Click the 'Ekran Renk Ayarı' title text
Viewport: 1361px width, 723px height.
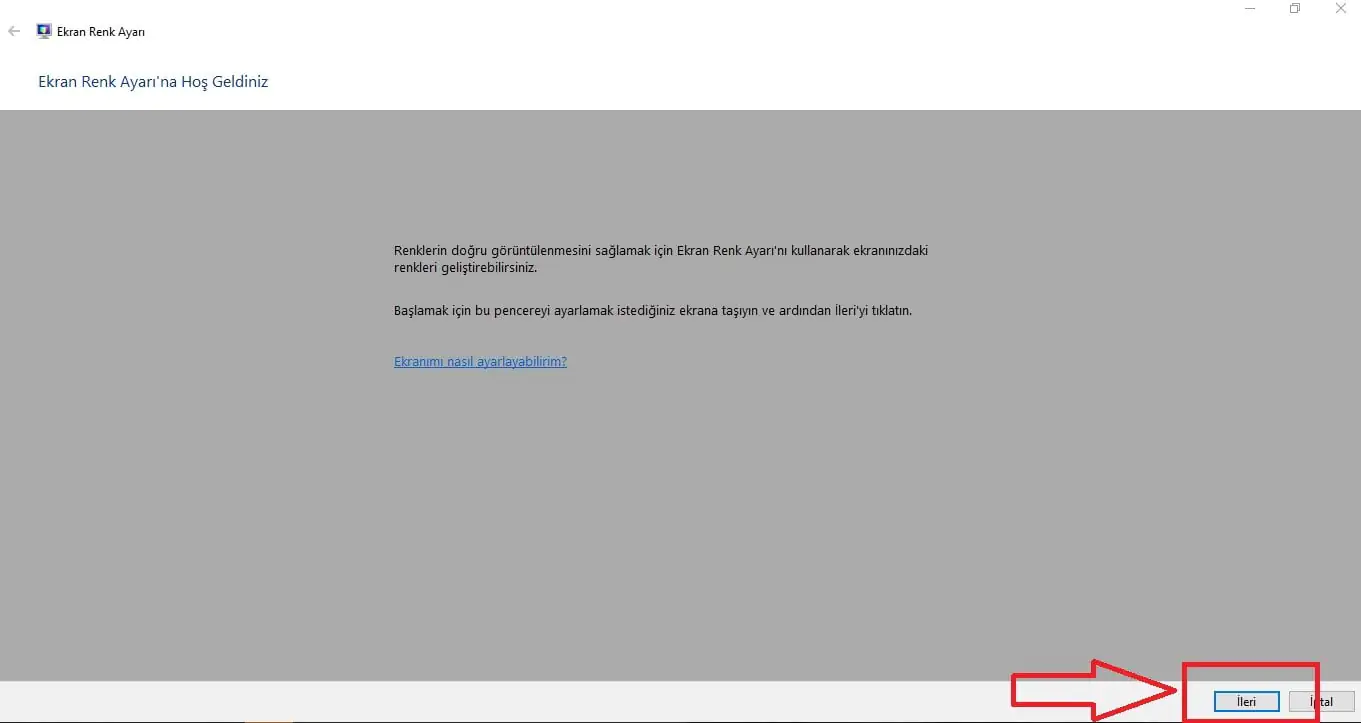(x=100, y=31)
